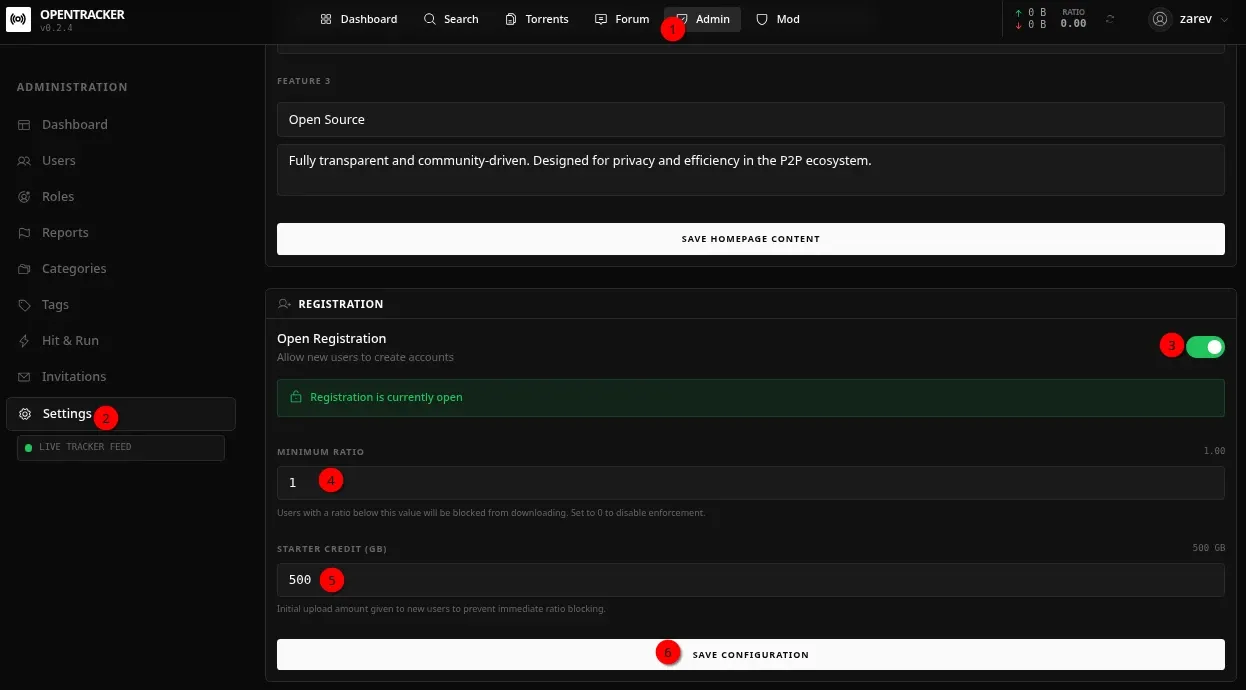Go to Reports in sidebar
Image resolution: width=1246 pixels, height=690 pixels.
(x=65, y=233)
